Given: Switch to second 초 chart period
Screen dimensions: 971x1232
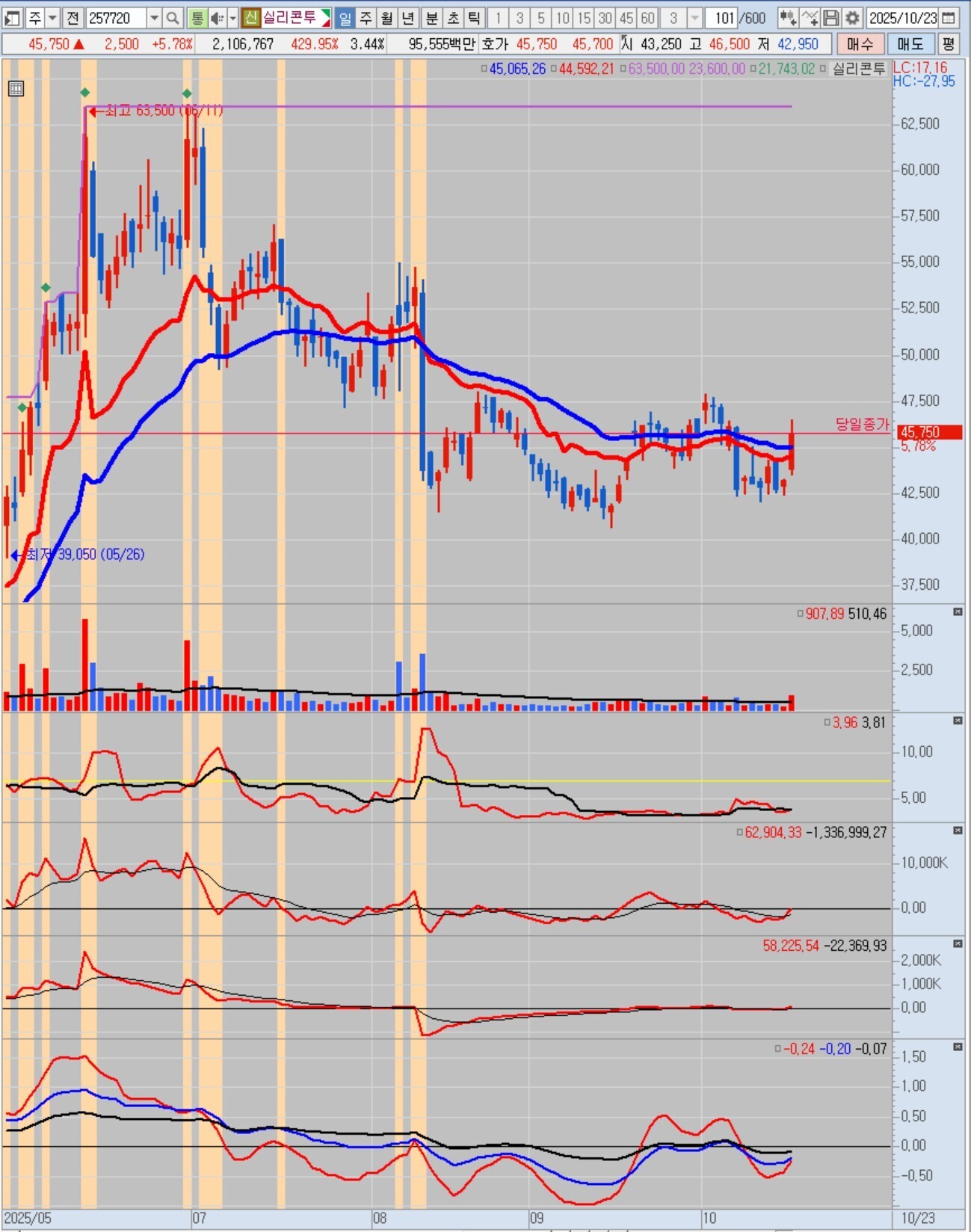Looking at the screenshot, I should 453,17.
